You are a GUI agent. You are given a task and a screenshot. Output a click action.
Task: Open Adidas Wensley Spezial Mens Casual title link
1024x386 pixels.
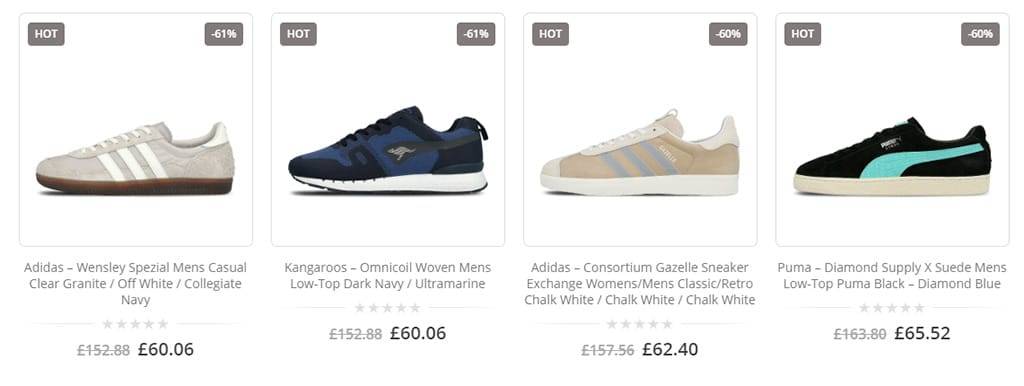tap(136, 283)
